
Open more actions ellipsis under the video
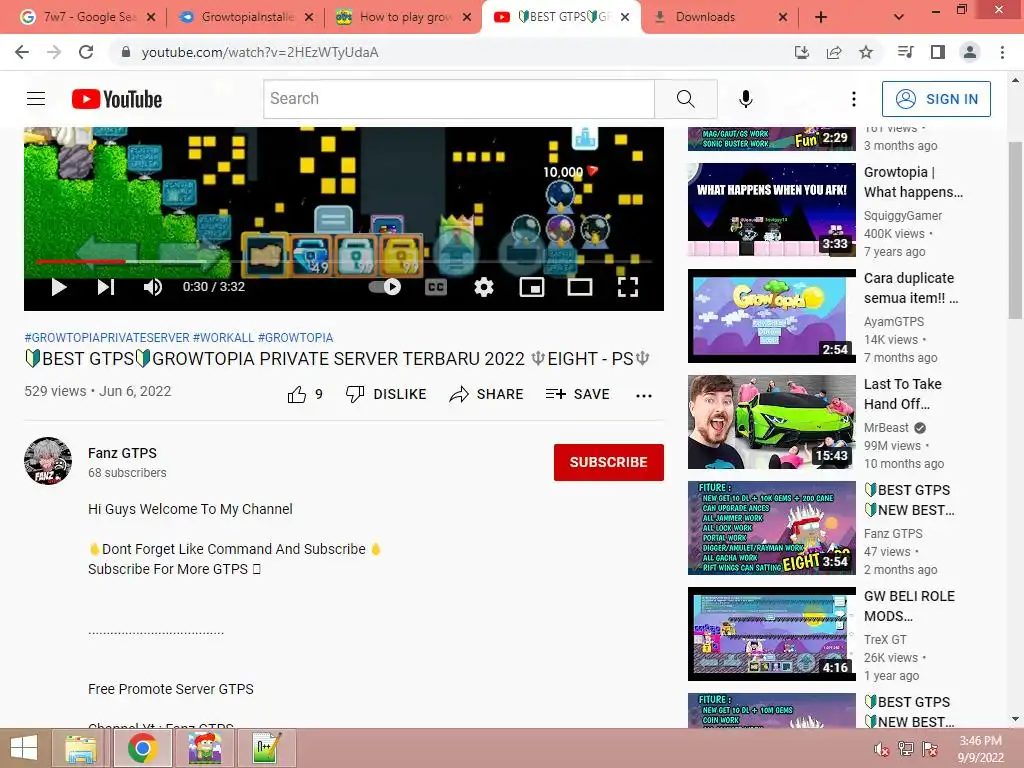point(644,395)
